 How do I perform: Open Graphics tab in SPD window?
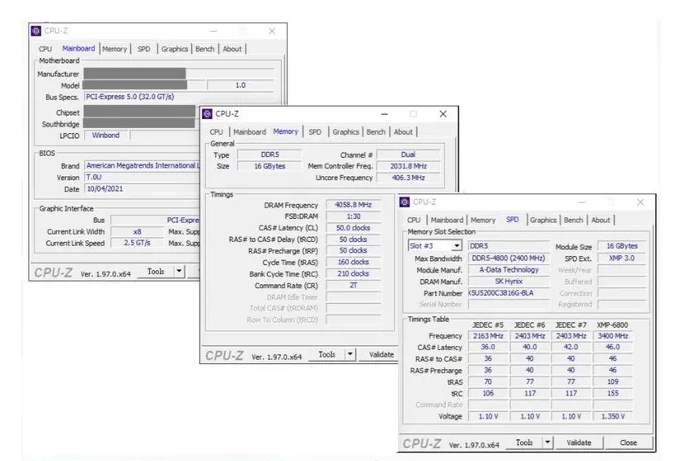543,220
